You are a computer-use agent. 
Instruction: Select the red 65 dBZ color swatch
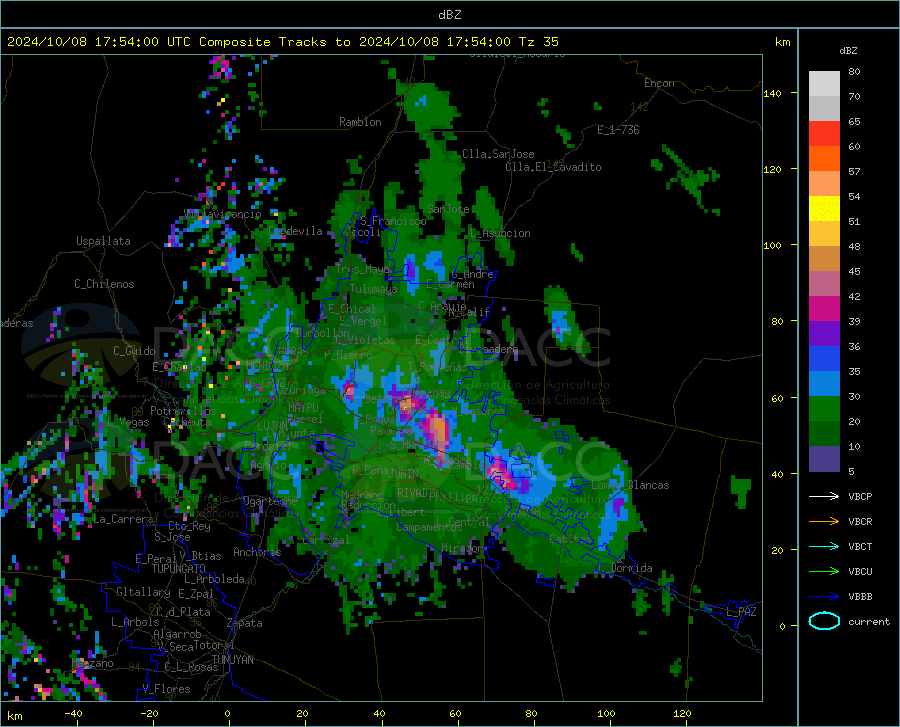(x=824, y=134)
